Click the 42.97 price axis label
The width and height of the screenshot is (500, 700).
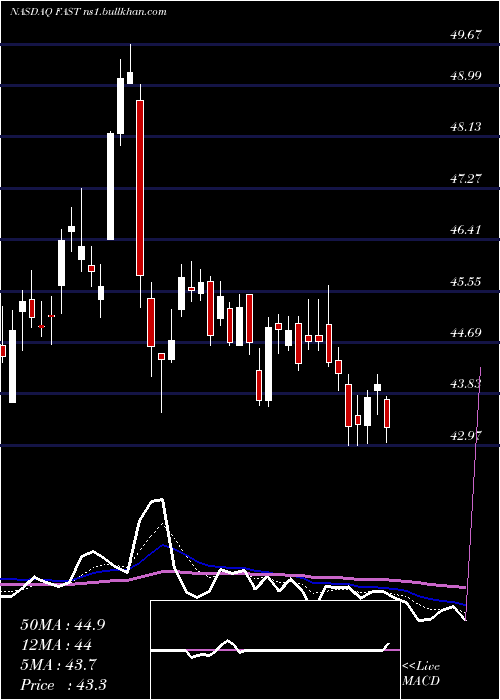467,436
